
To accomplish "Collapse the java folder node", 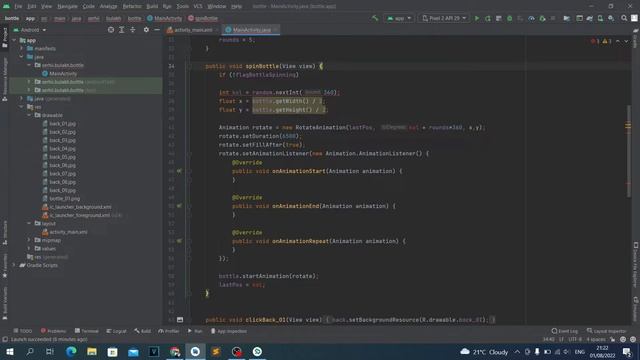I will click(22, 57).
